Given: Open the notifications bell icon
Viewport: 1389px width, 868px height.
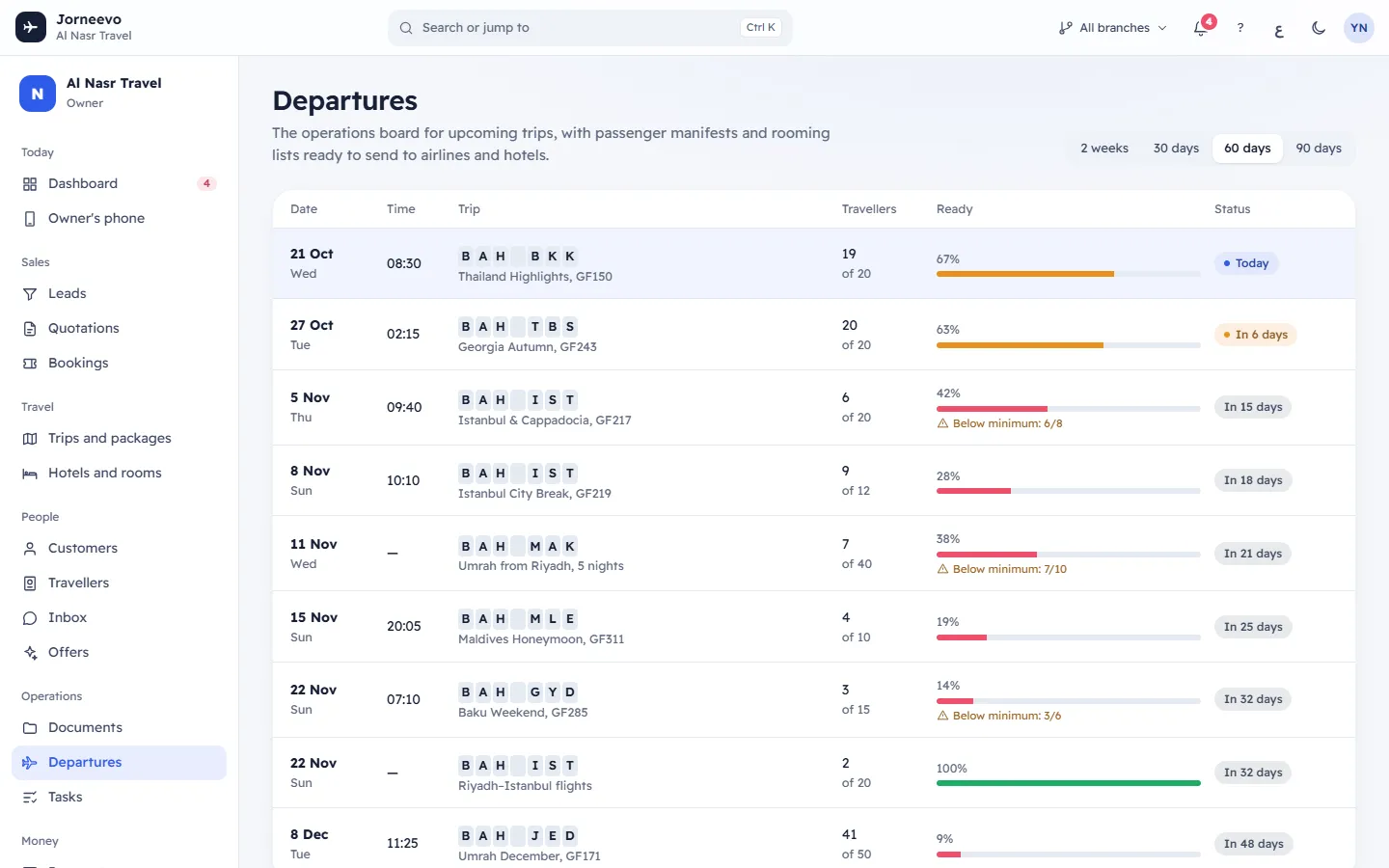Looking at the screenshot, I should click(1201, 28).
